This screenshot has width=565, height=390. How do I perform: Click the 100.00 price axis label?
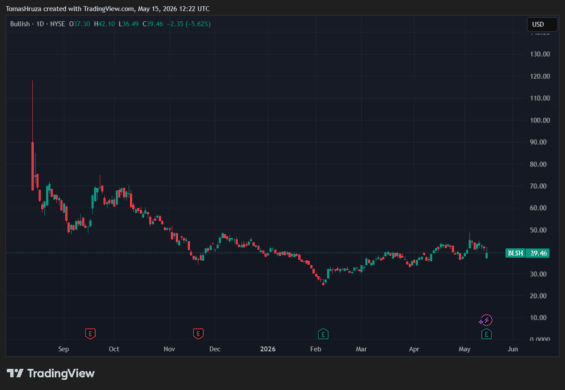[x=540, y=120]
